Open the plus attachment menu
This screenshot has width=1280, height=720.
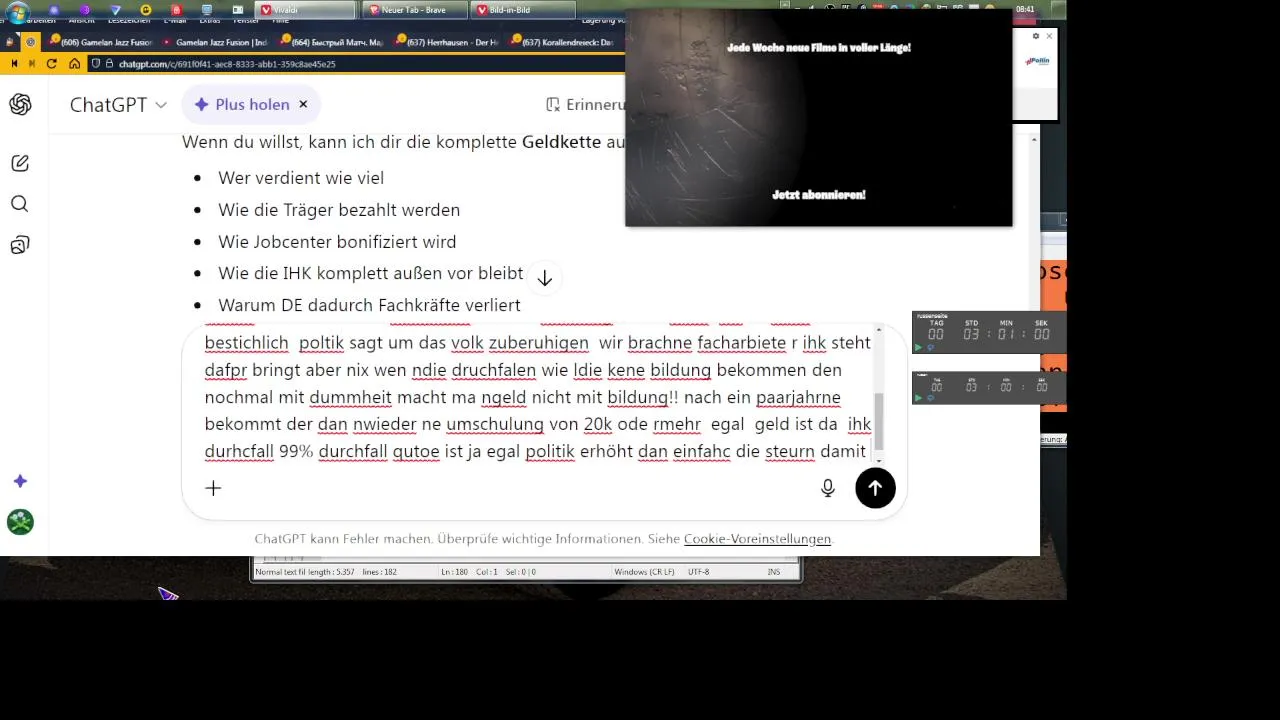click(213, 488)
